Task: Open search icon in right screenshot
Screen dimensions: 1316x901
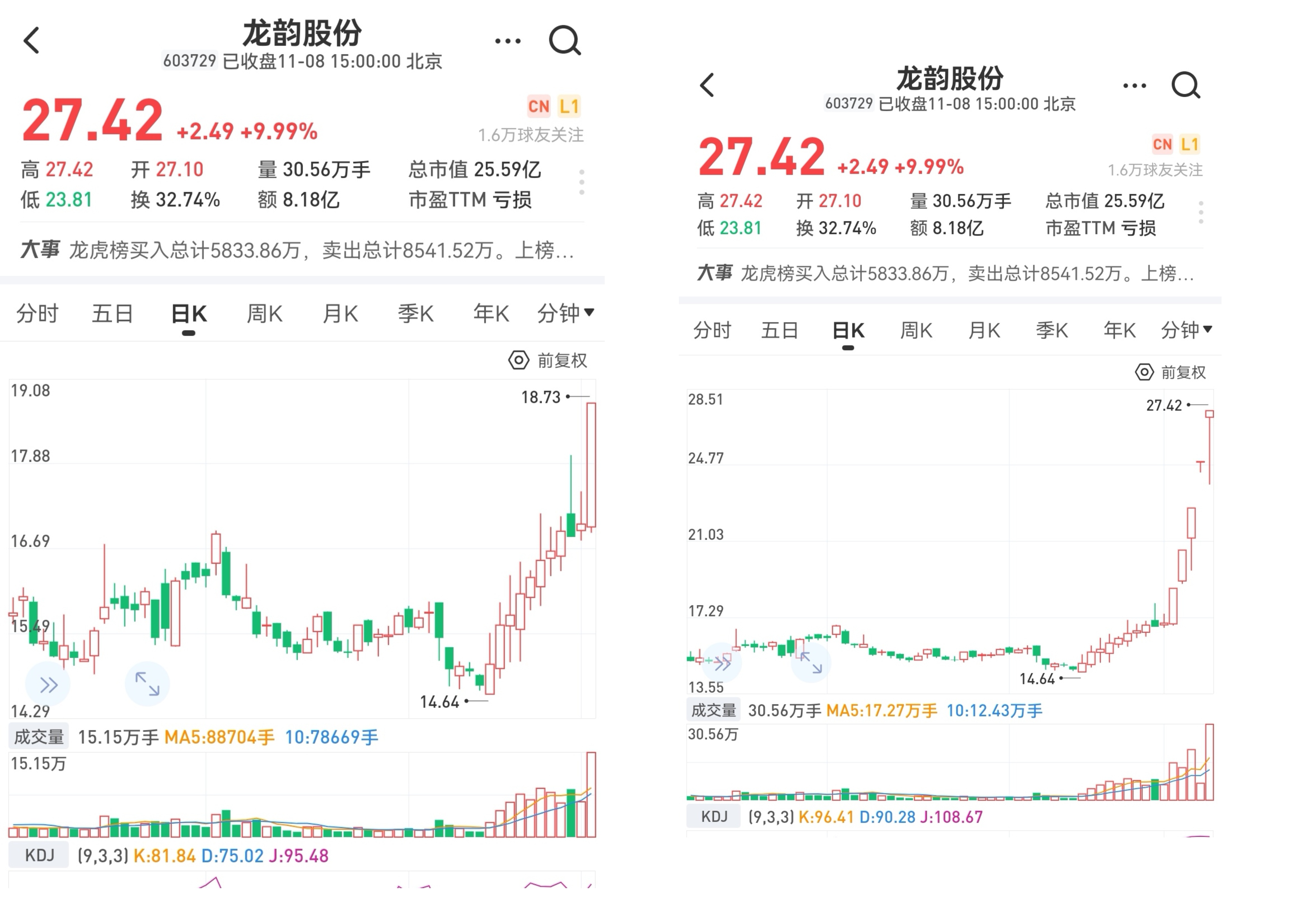Action: pyautogui.click(x=1185, y=86)
